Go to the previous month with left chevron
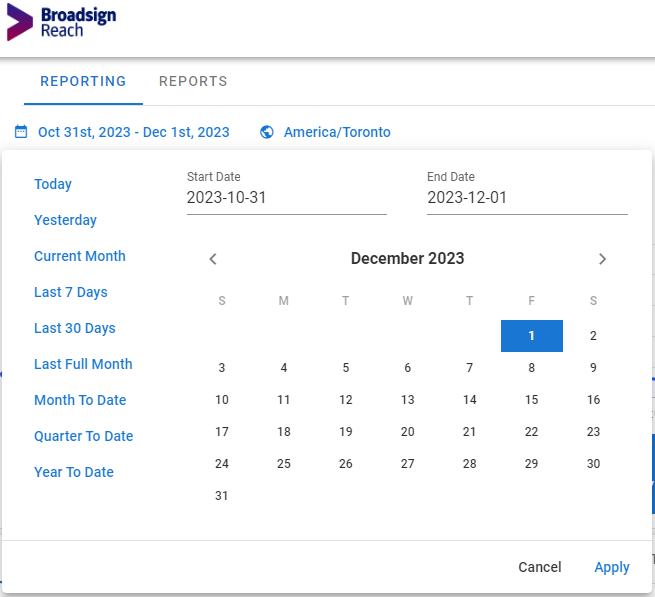 (213, 259)
